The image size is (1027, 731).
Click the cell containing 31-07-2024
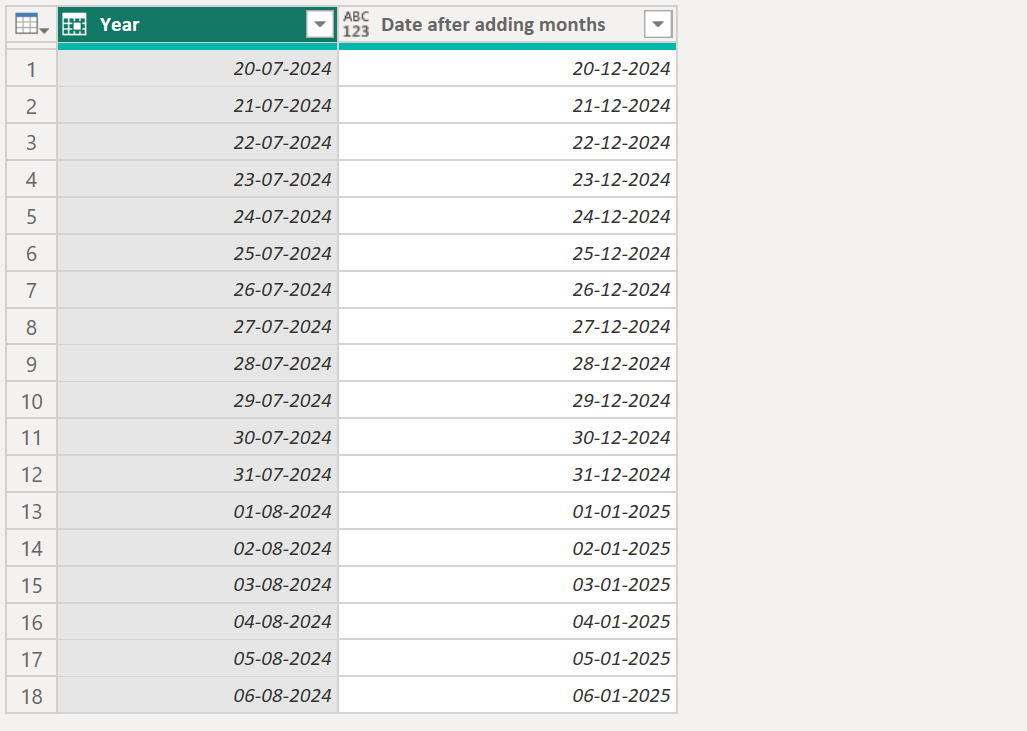(197, 474)
